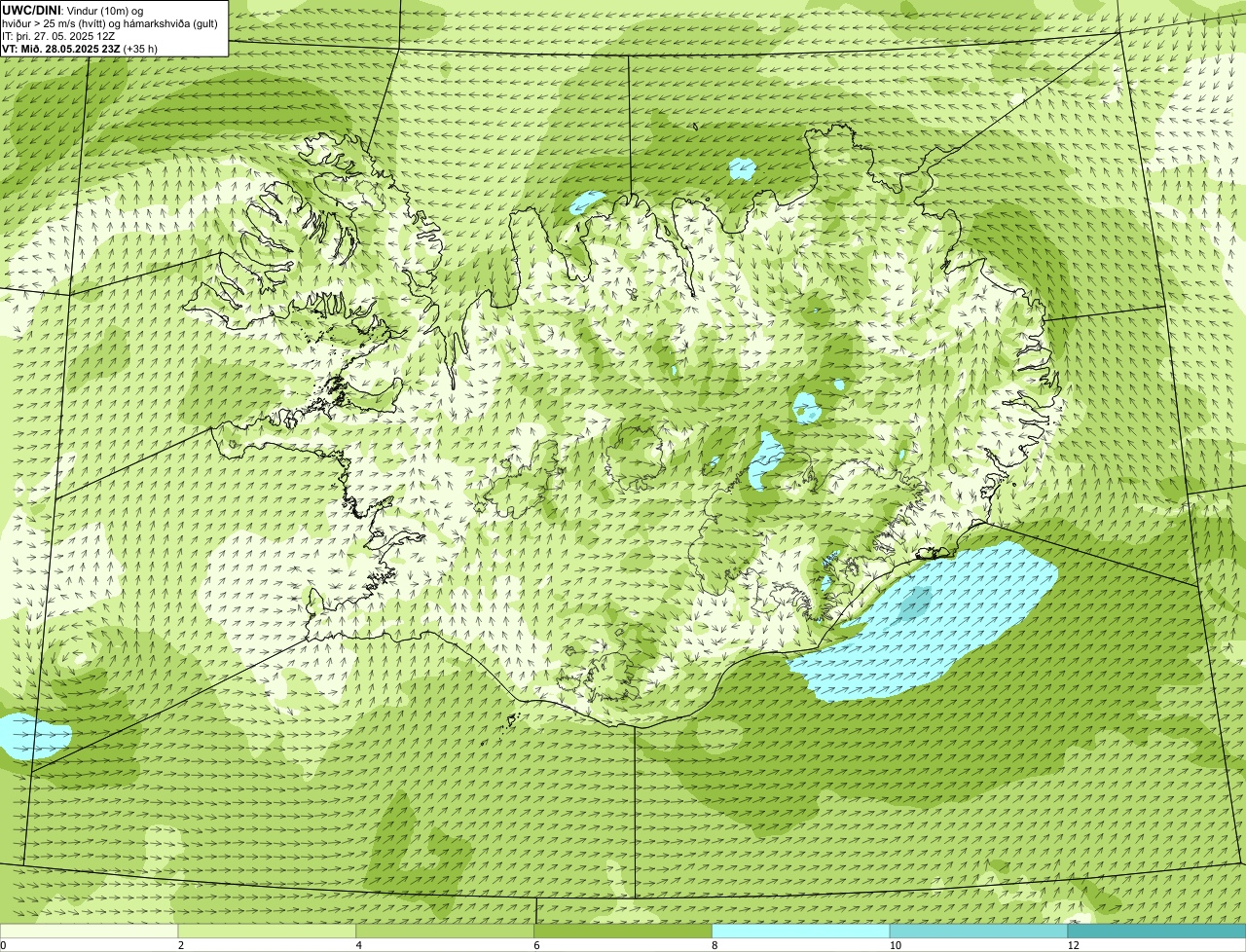The width and height of the screenshot is (1246, 952).
Task: Click the "VT: Mið. 28.05.2025 23Z (+35 h)" line
Action: (80, 48)
